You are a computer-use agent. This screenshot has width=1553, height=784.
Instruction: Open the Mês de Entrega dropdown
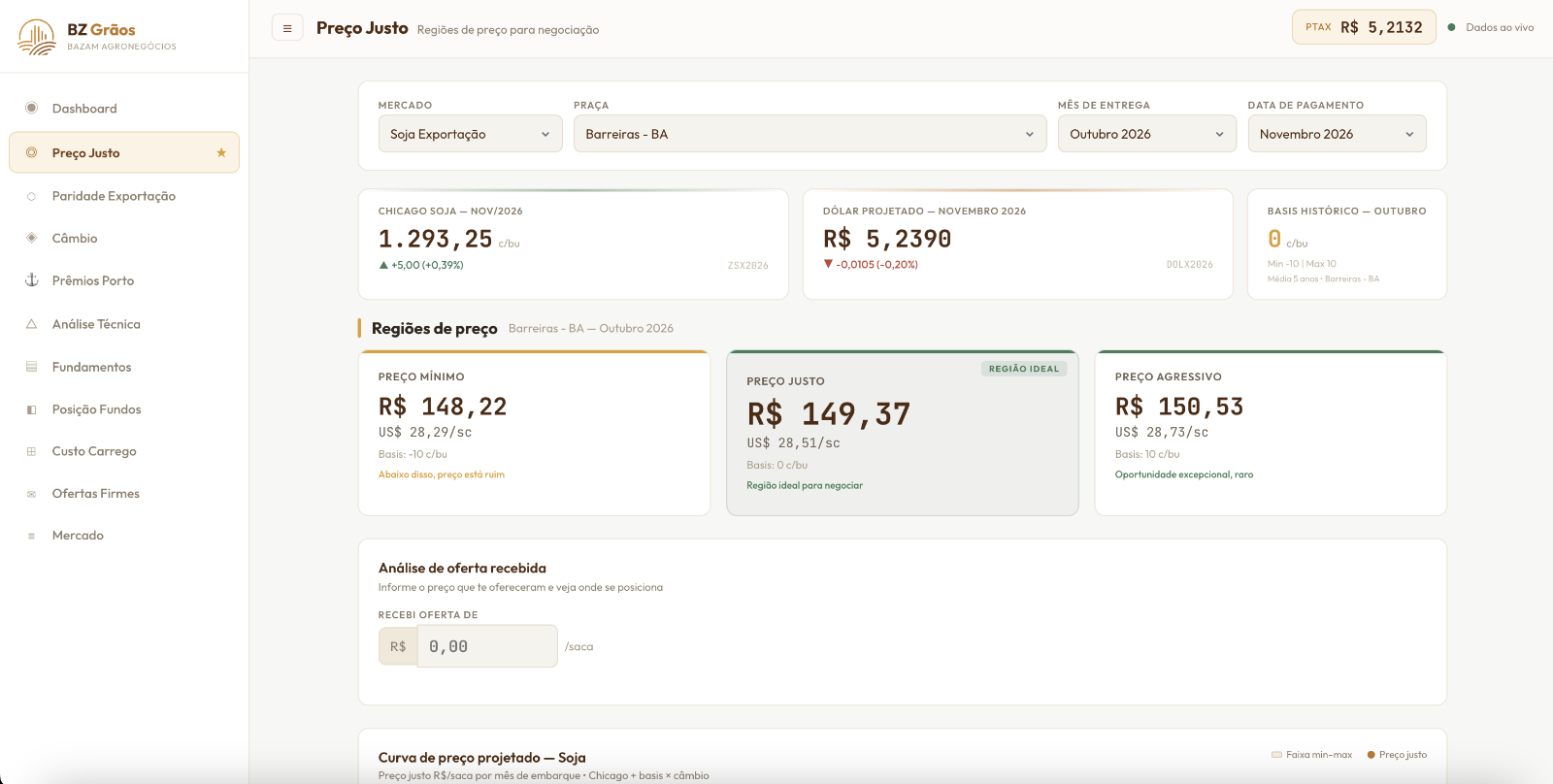tap(1147, 134)
